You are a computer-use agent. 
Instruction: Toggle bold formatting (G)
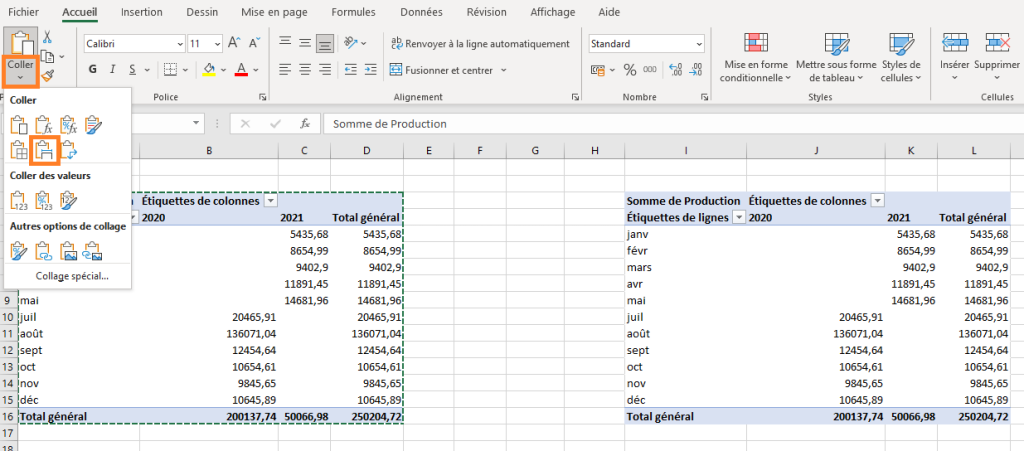[x=92, y=69]
